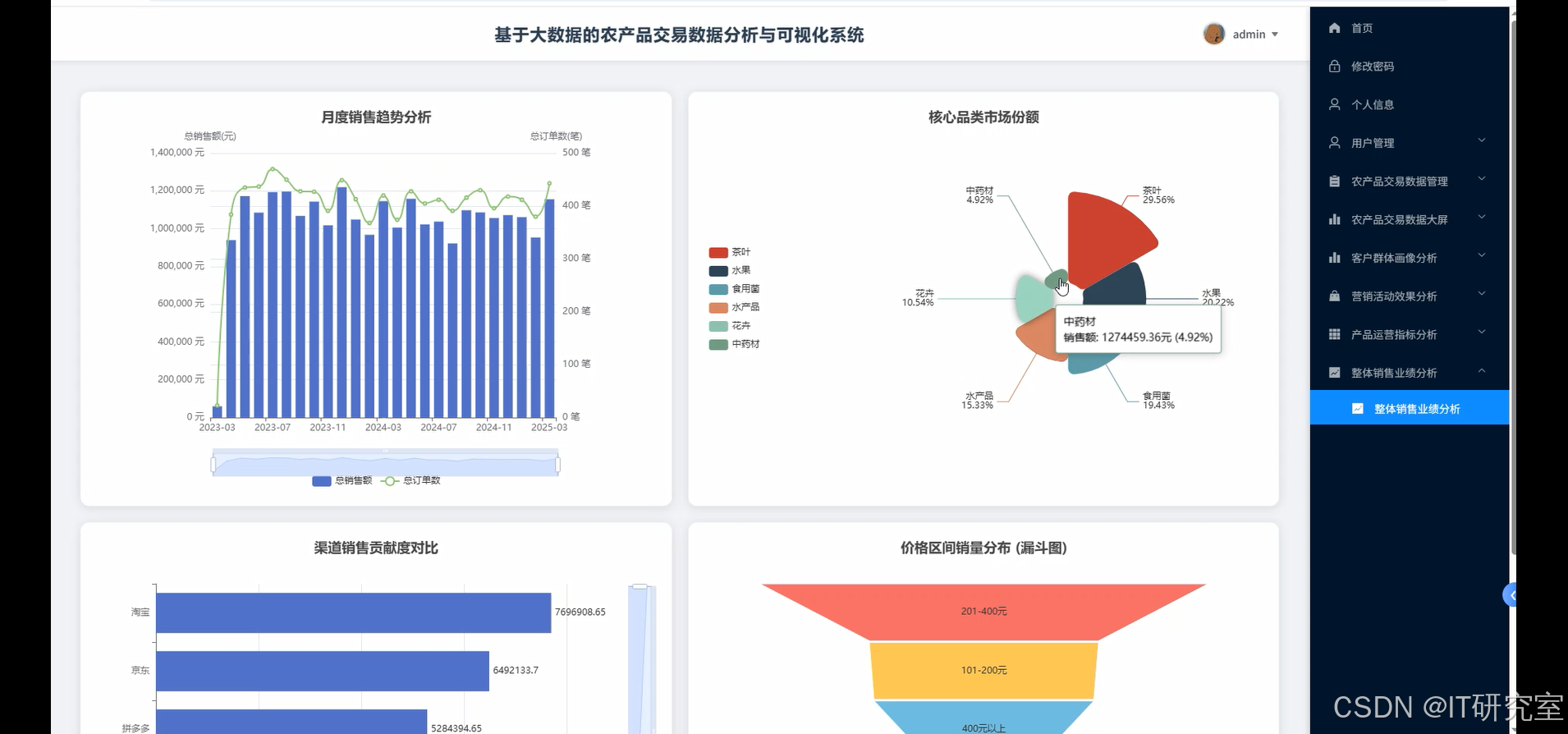Screen dimensions: 1568x734
Task: Expand the 农产品交易数据大屏 chevron
Action: (x=1482, y=218)
